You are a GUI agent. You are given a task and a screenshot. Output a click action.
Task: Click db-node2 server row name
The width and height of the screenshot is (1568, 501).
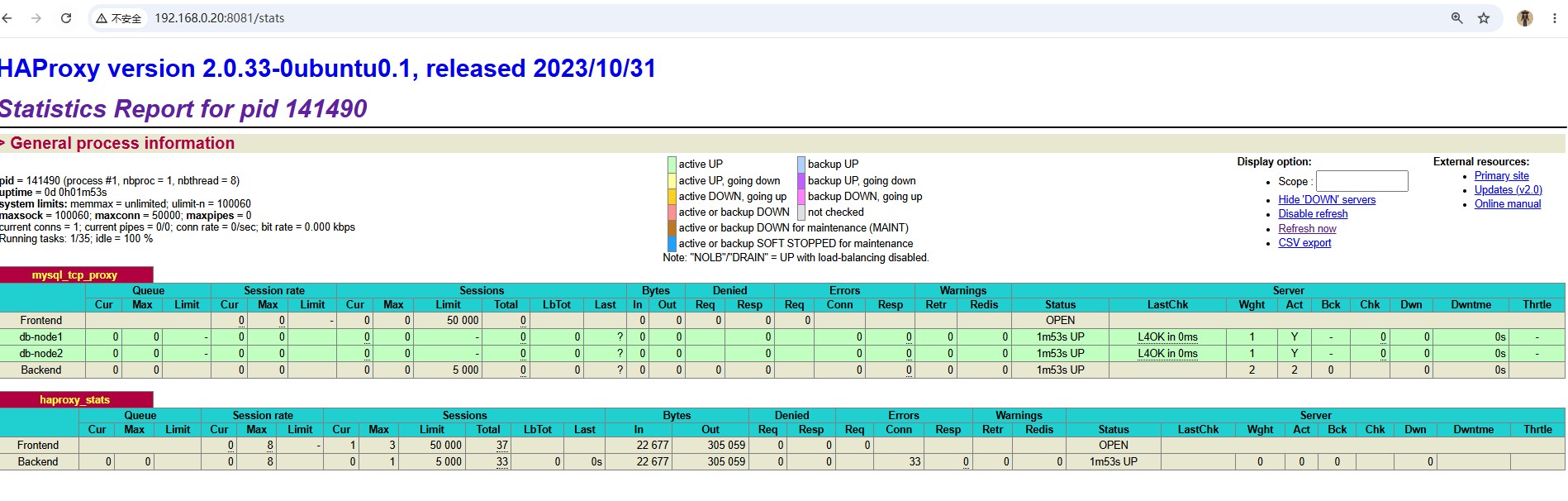coord(41,354)
